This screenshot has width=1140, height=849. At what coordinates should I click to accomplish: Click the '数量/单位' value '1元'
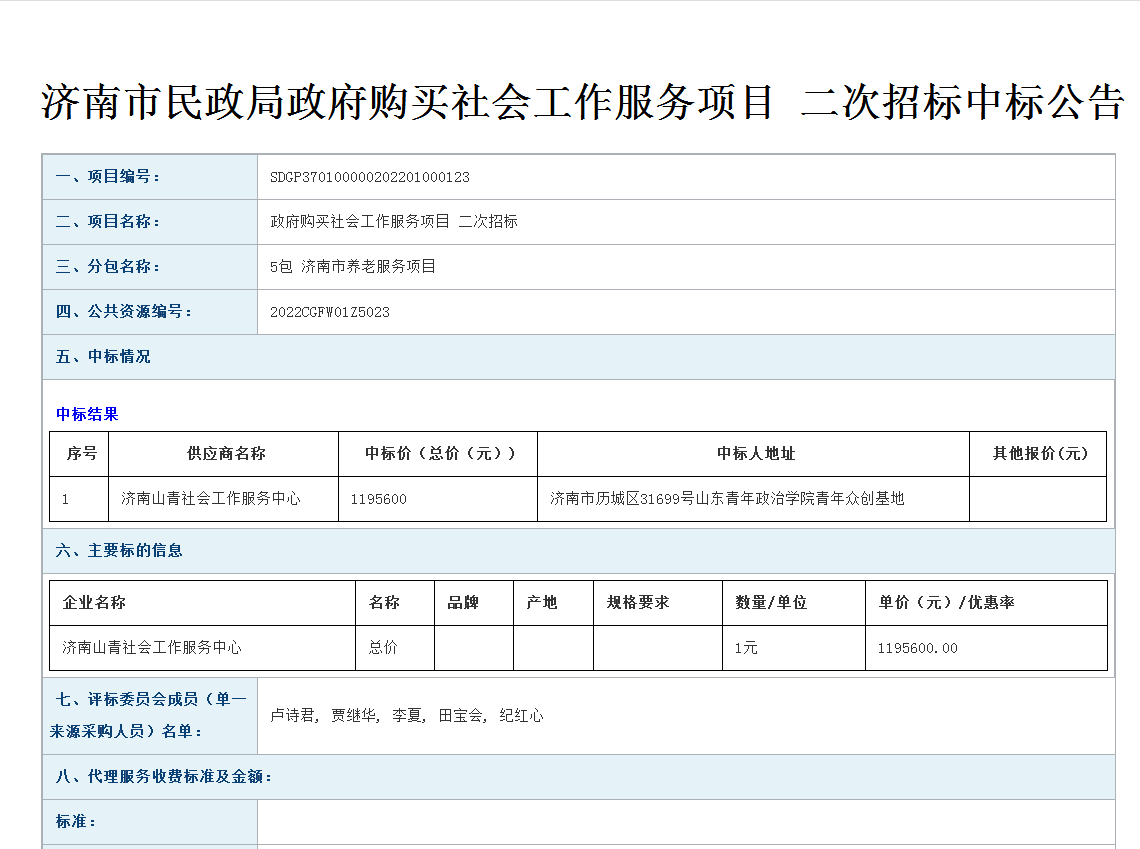(x=746, y=648)
